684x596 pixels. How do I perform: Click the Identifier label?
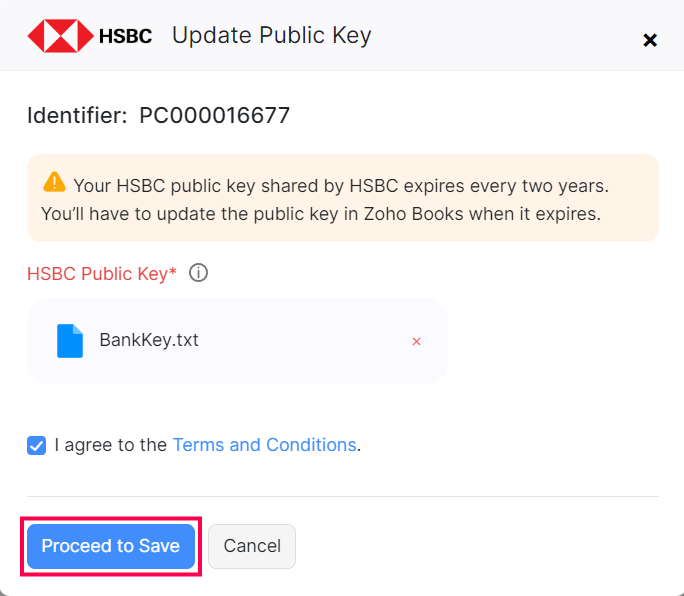[77, 116]
